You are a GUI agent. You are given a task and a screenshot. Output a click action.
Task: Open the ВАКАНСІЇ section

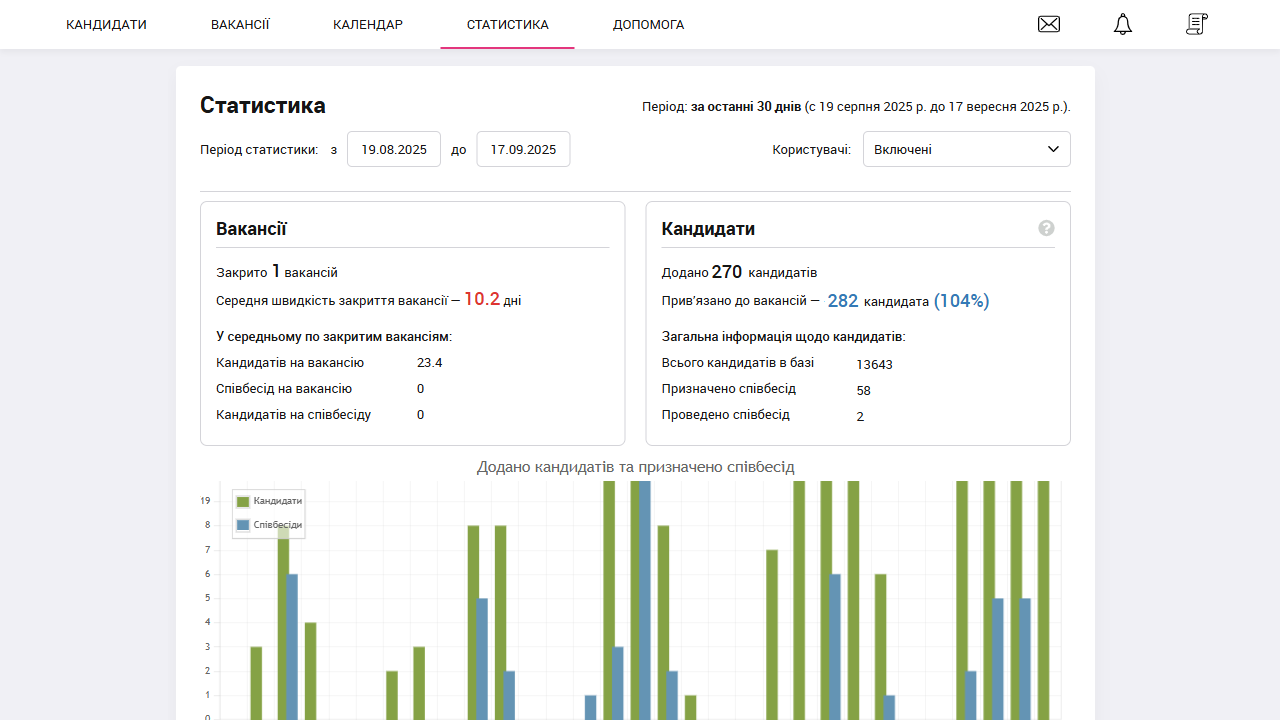[240, 24]
